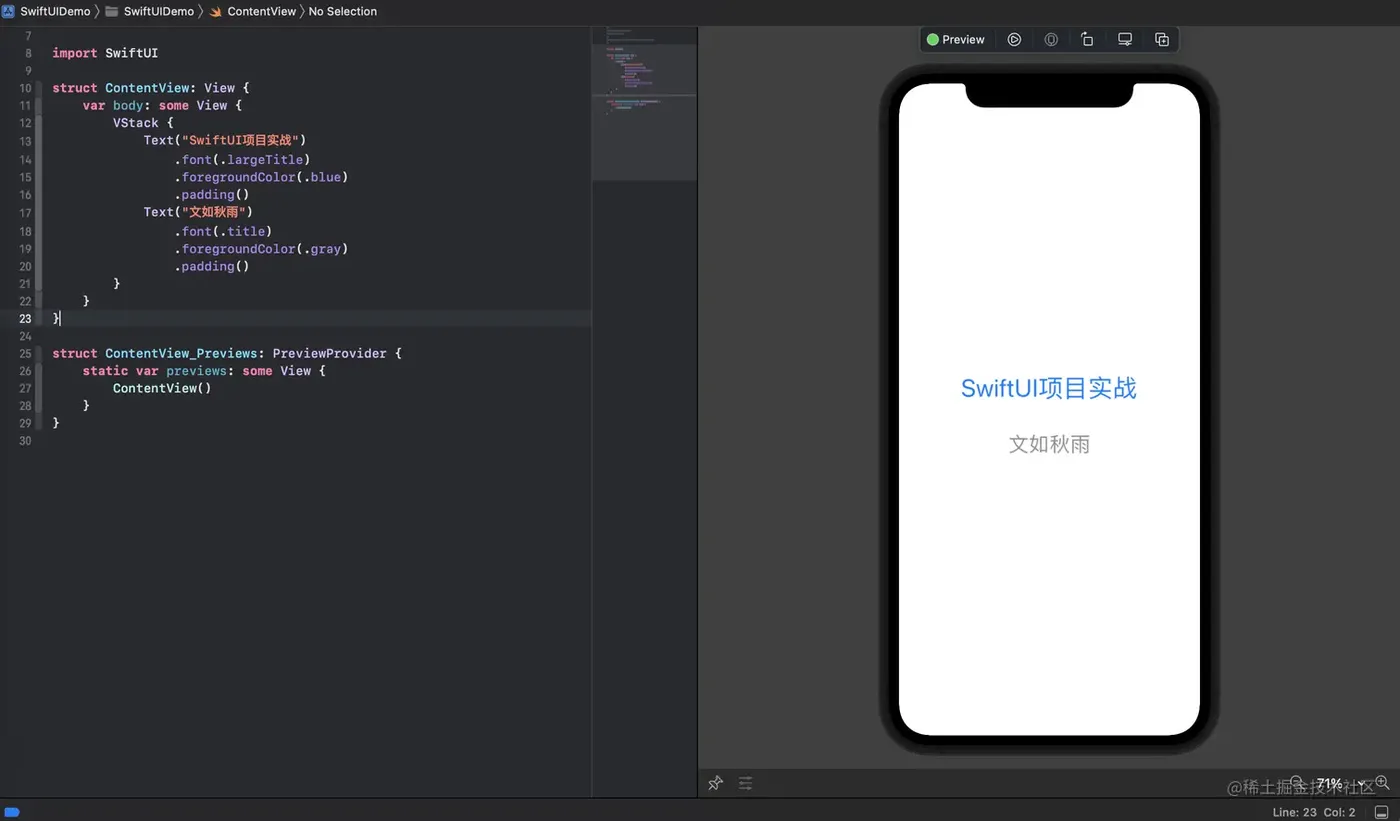The width and height of the screenshot is (1400, 821).
Task: Click the Text("文如秋雨") code line
Action: coord(198,212)
